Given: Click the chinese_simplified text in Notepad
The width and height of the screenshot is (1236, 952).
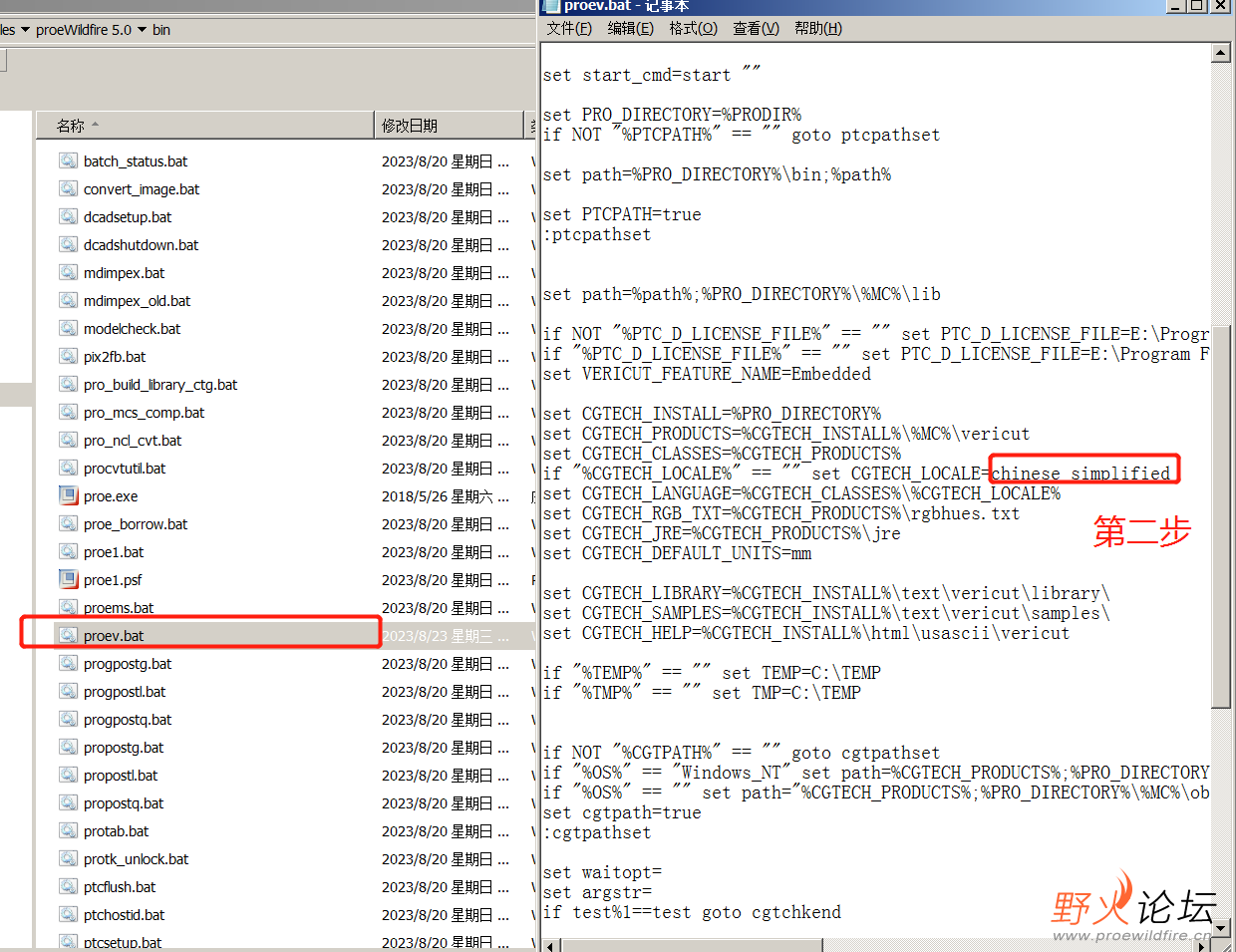Looking at the screenshot, I should click(x=1081, y=474).
